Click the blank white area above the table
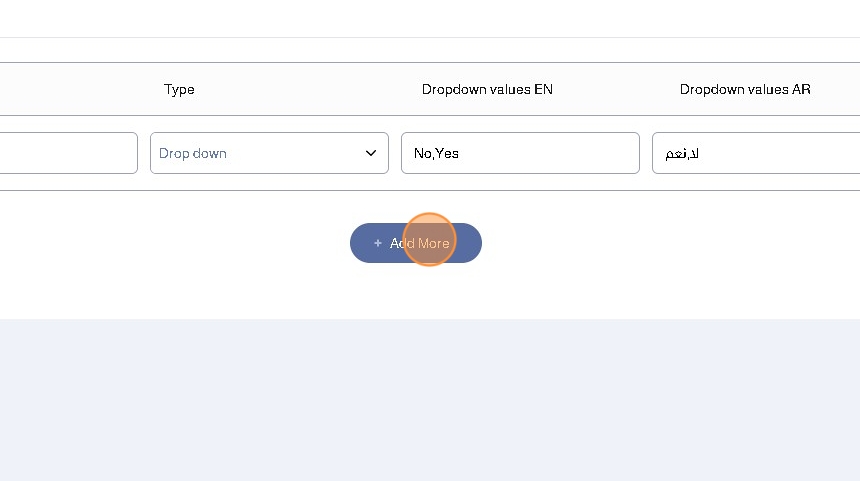Image resolution: width=860 pixels, height=481 pixels. click(x=430, y=18)
